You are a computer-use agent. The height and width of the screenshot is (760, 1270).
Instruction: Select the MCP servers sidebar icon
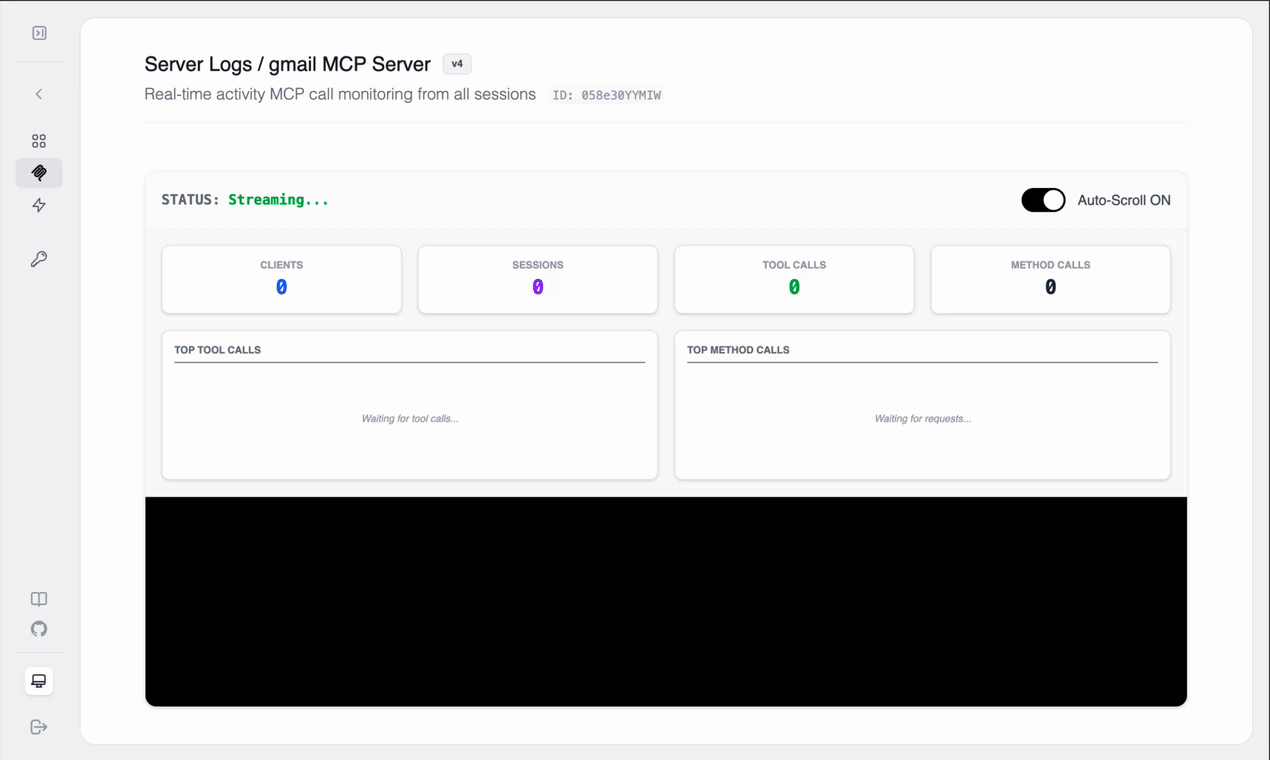pyautogui.click(x=38, y=172)
